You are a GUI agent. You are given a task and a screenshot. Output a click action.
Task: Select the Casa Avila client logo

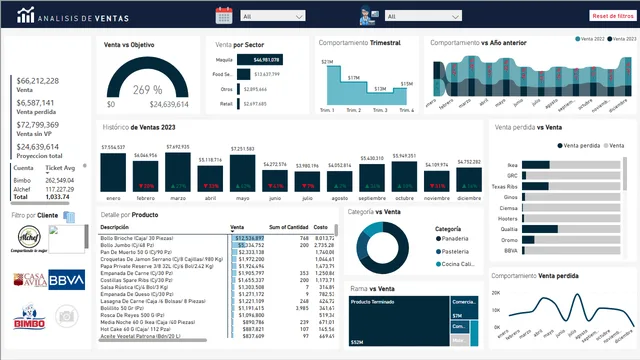[30, 280]
